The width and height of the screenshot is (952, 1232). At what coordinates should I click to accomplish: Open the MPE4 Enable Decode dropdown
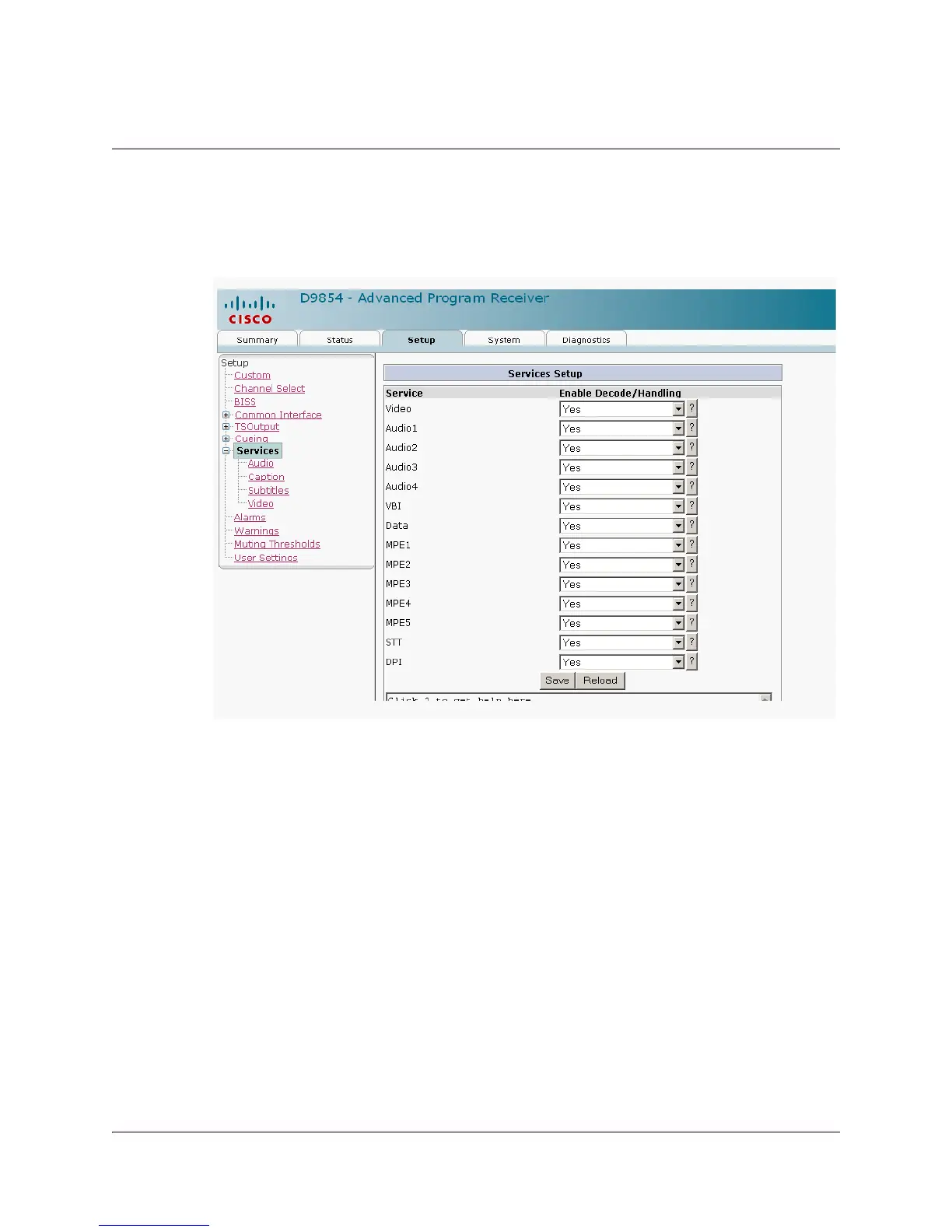coord(621,604)
